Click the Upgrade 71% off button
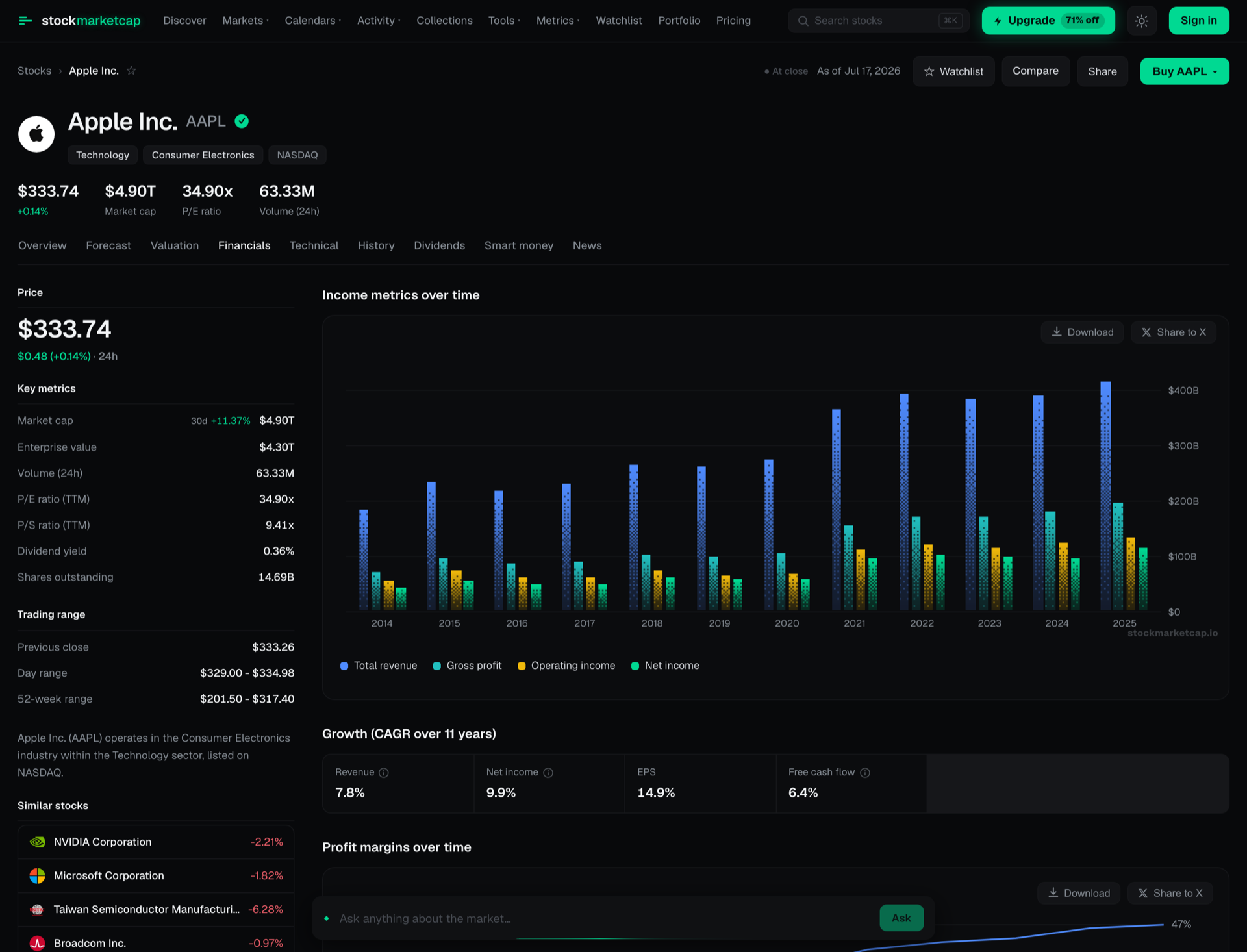 point(1048,21)
